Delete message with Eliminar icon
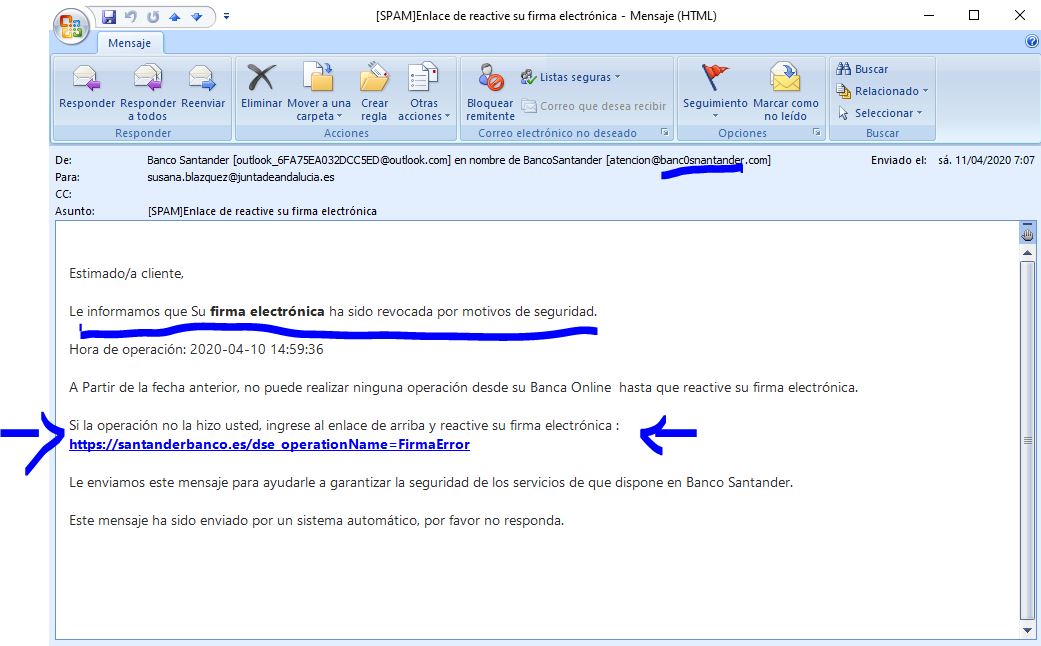The image size is (1041, 646). pos(261,78)
